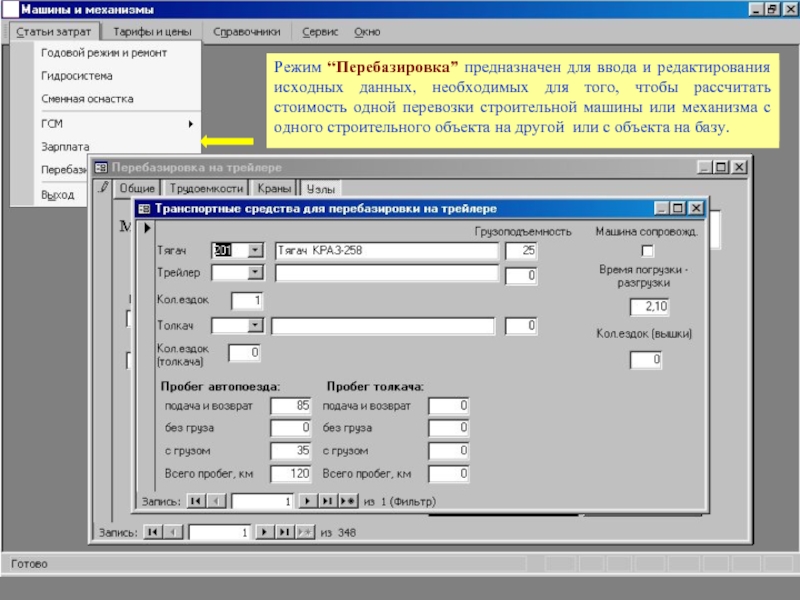Click толкач подача и возврат field
This screenshot has width=800, height=600.
[x=448, y=406]
